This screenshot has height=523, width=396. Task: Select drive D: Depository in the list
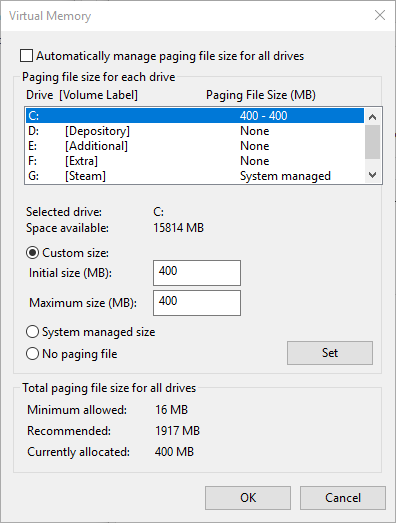tap(195, 131)
